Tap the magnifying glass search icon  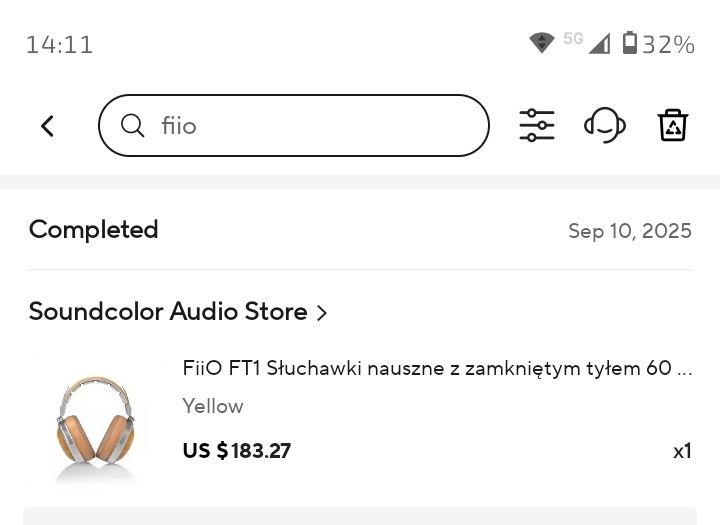(132, 125)
